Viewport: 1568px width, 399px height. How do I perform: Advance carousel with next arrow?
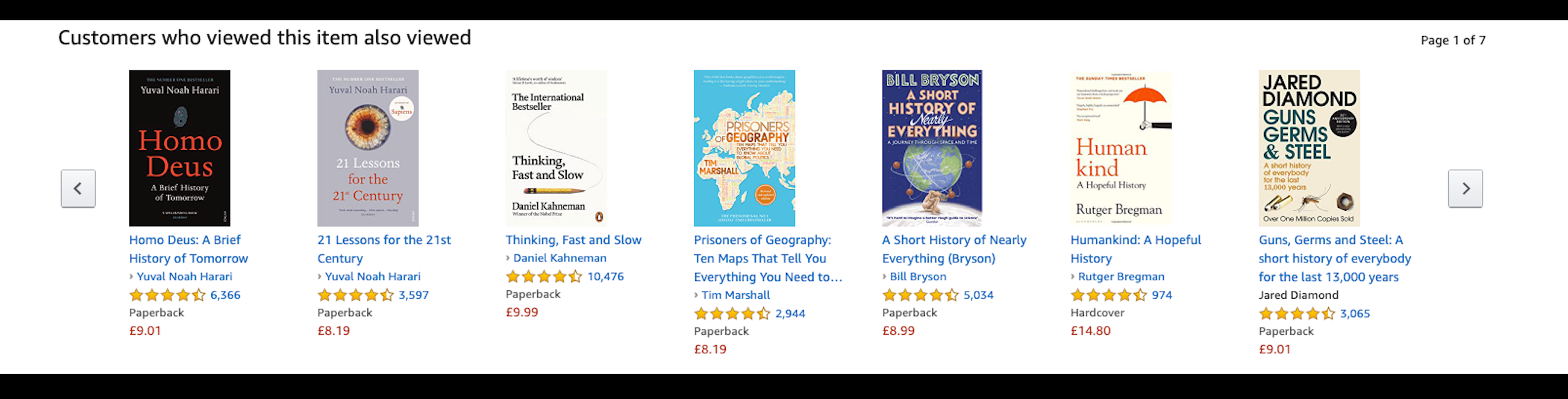(x=1465, y=188)
